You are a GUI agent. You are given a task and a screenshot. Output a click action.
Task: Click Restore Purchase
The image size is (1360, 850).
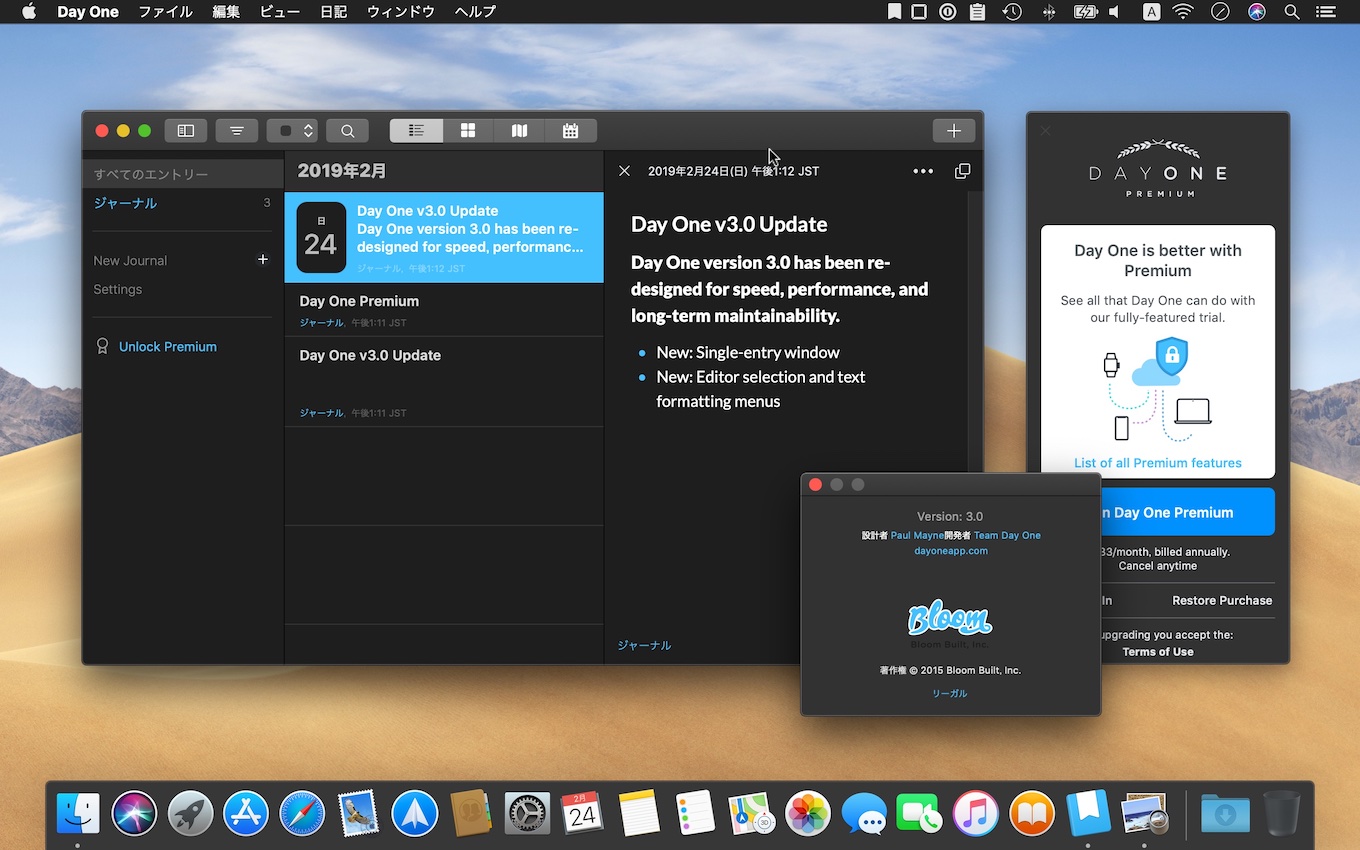pos(1222,600)
